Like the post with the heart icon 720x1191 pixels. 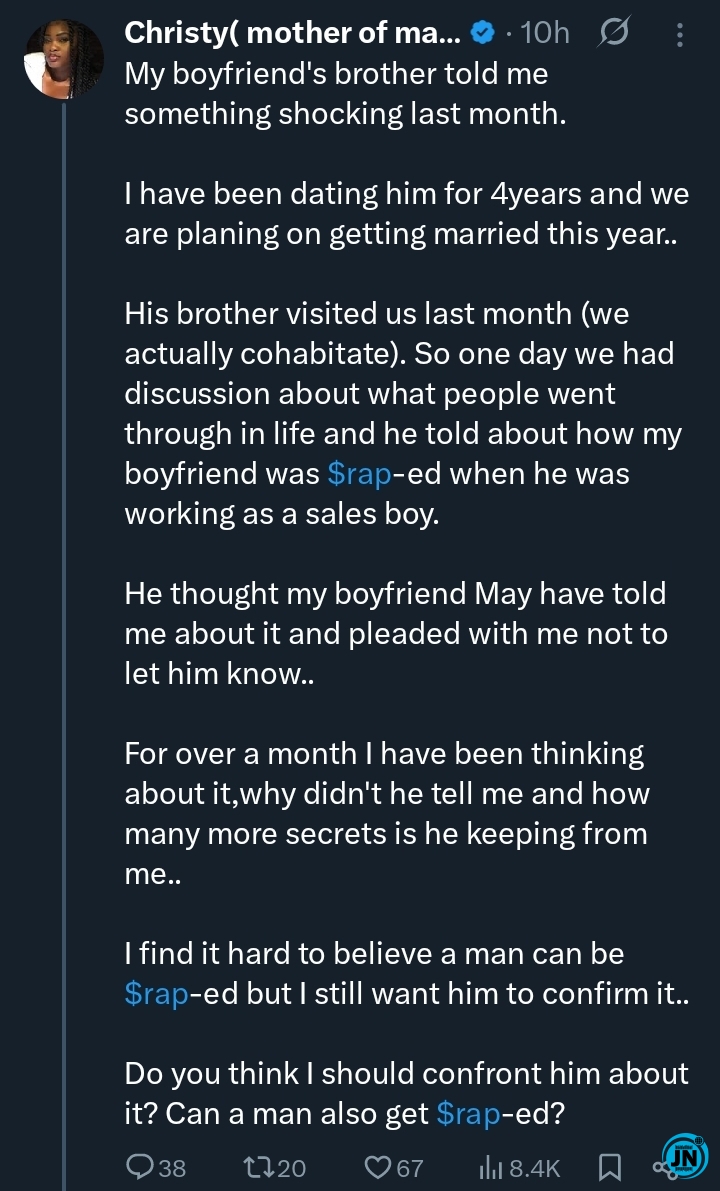coord(378,1167)
